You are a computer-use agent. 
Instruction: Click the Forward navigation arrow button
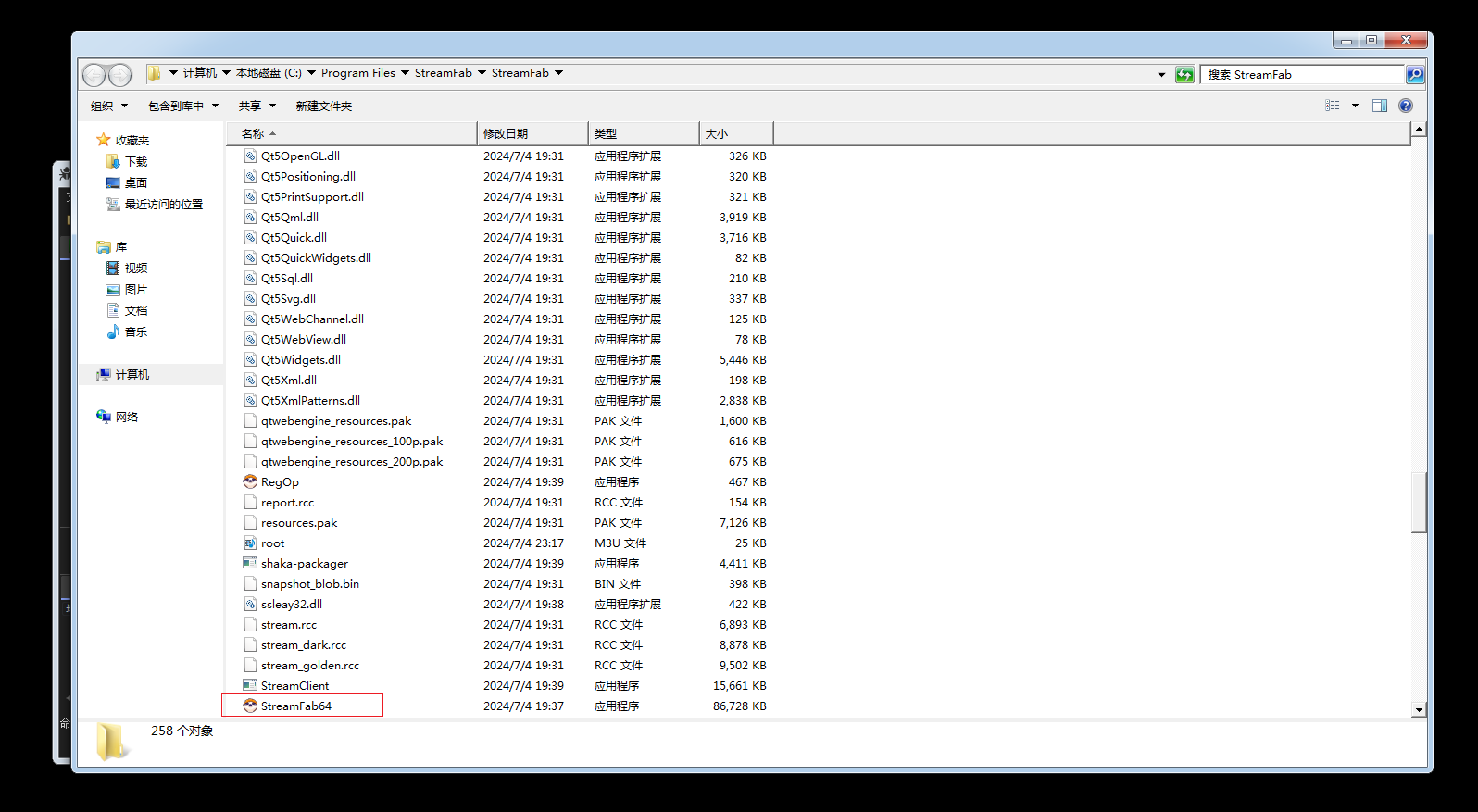pos(120,75)
